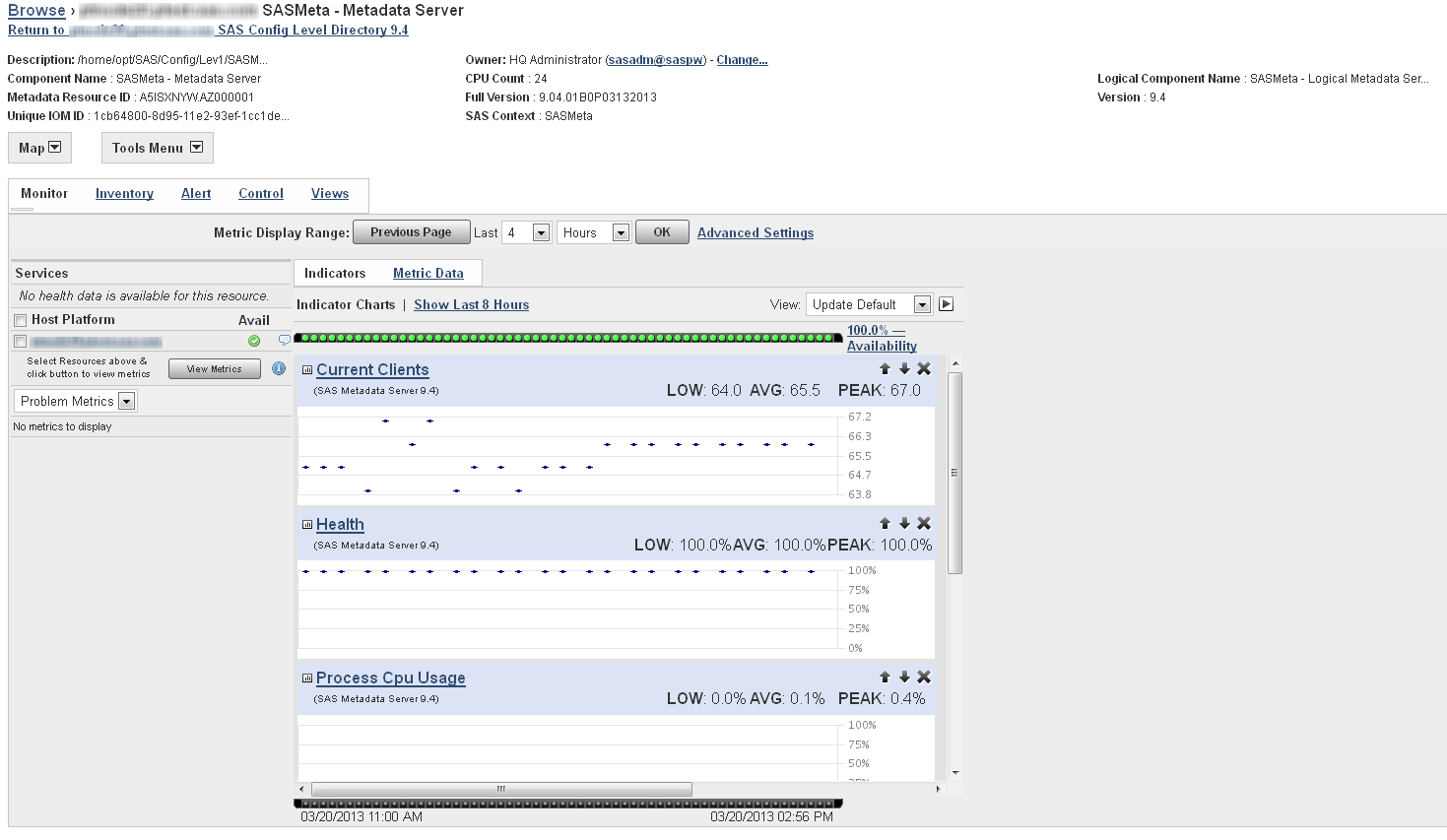This screenshot has height=840, width=1447.
Task: Click the small chart icon before Current Clients
Action: point(306,369)
